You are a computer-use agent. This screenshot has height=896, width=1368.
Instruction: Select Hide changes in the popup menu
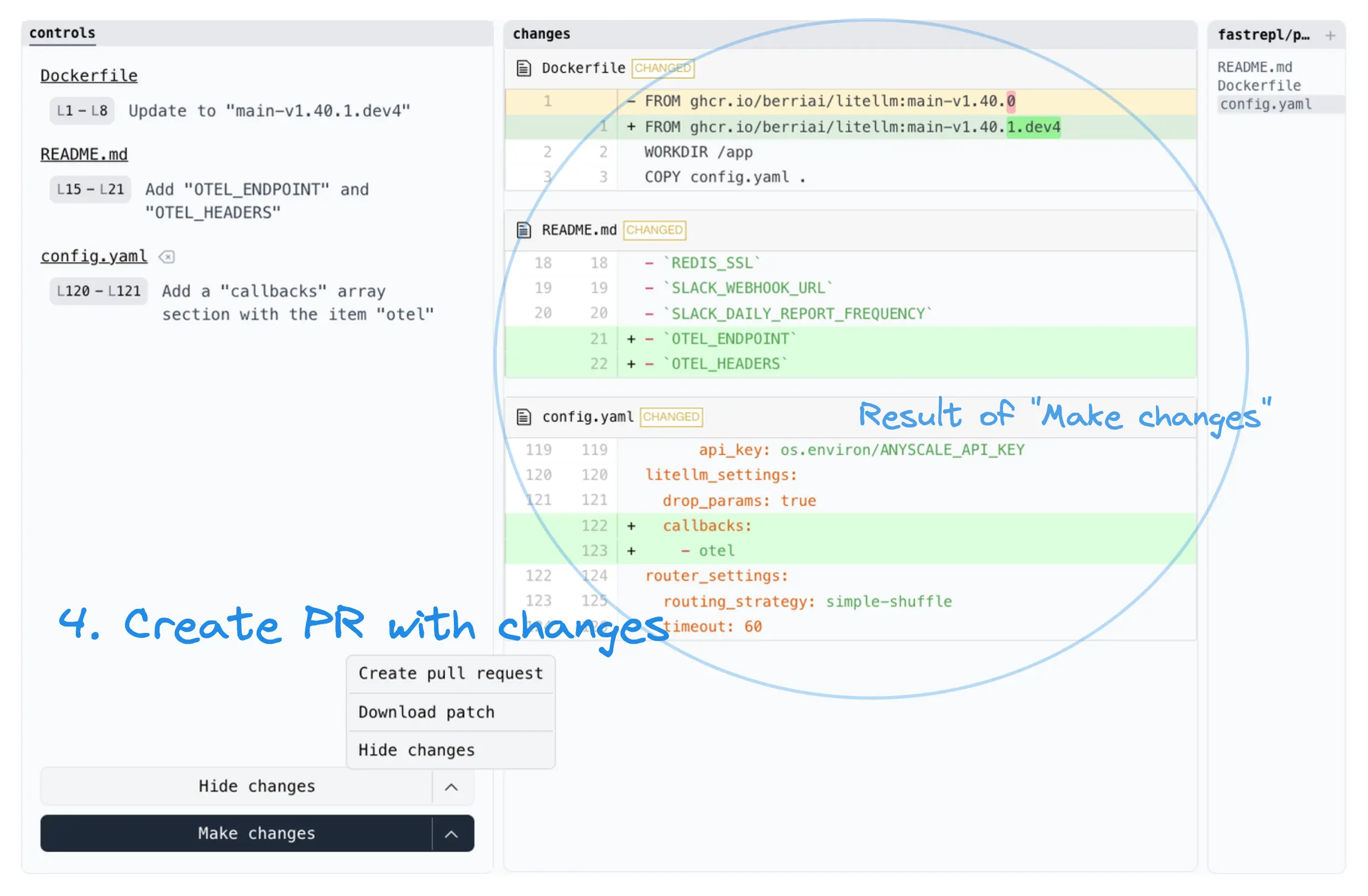point(417,751)
